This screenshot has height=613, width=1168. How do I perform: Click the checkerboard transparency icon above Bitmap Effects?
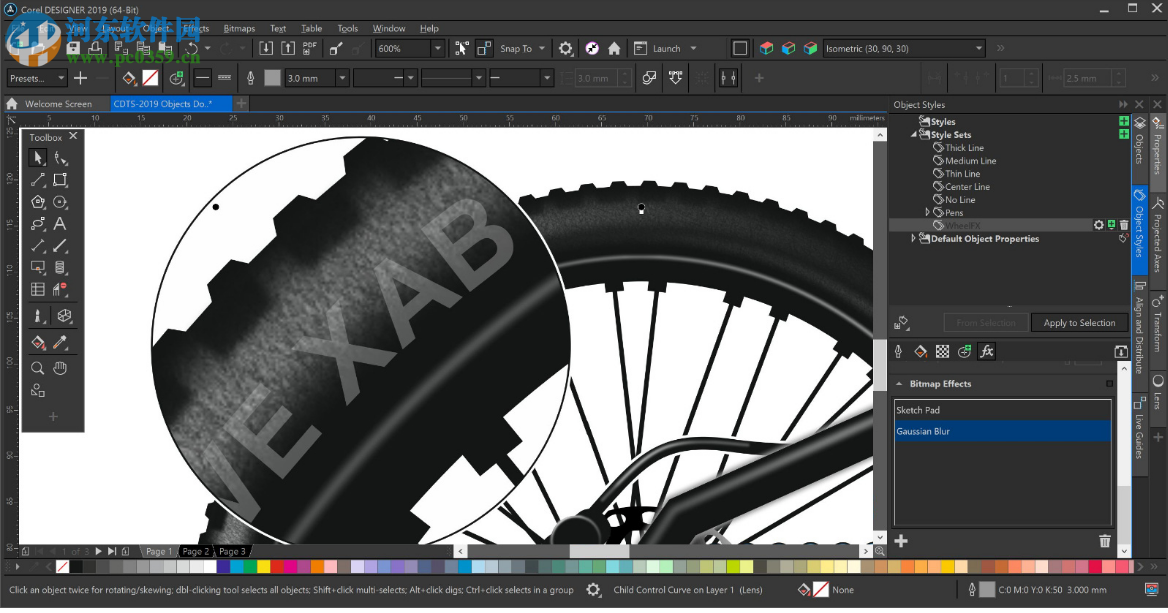click(943, 350)
